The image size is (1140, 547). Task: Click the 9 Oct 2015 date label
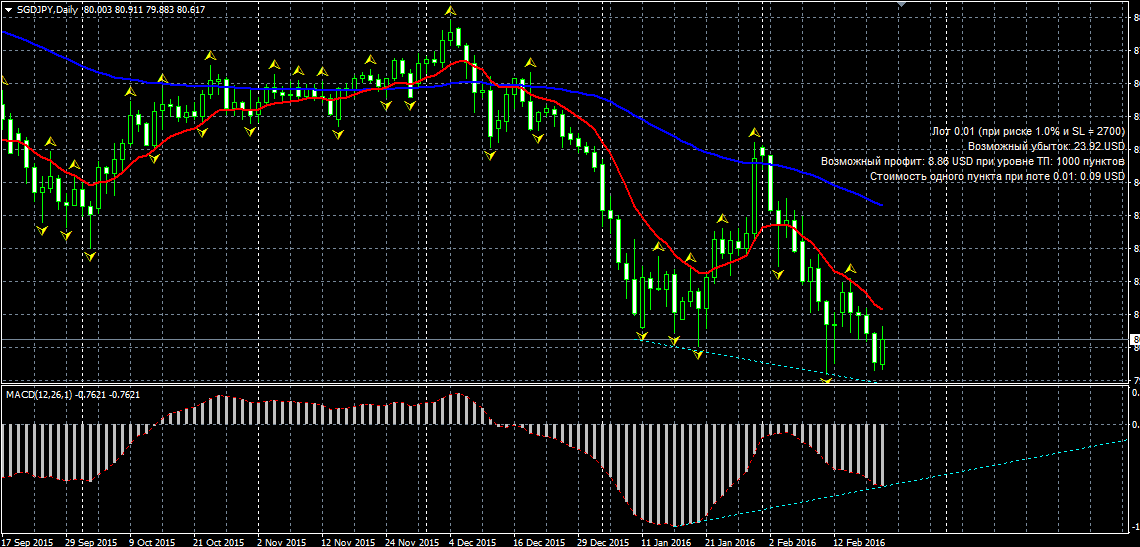tap(152, 542)
